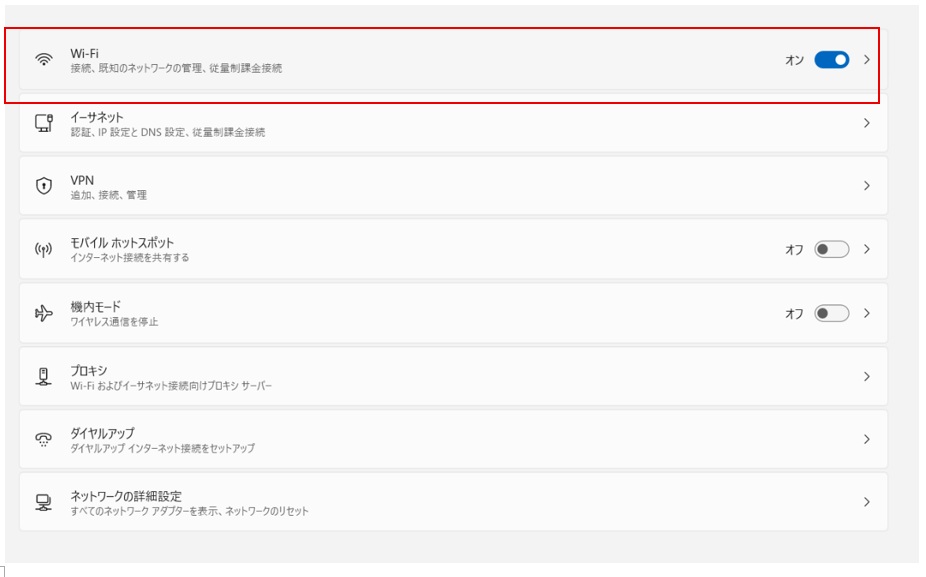Image resolution: width=926 pixels, height=577 pixels.
Task: Enable the モバイル ホットスポット toggle
Action: pos(832,249)
